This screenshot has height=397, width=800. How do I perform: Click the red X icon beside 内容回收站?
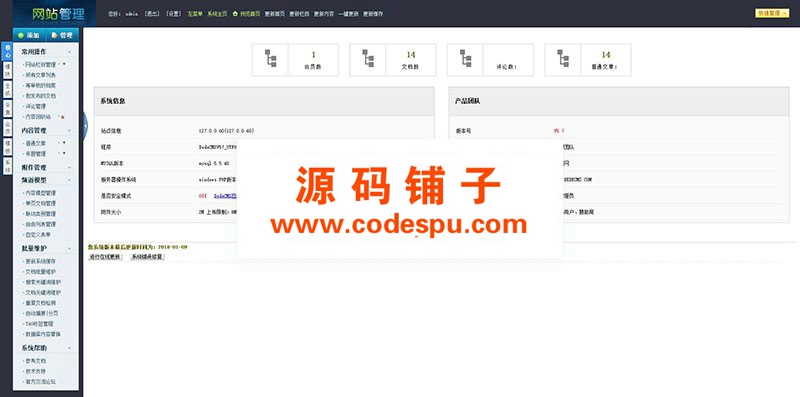63,117
